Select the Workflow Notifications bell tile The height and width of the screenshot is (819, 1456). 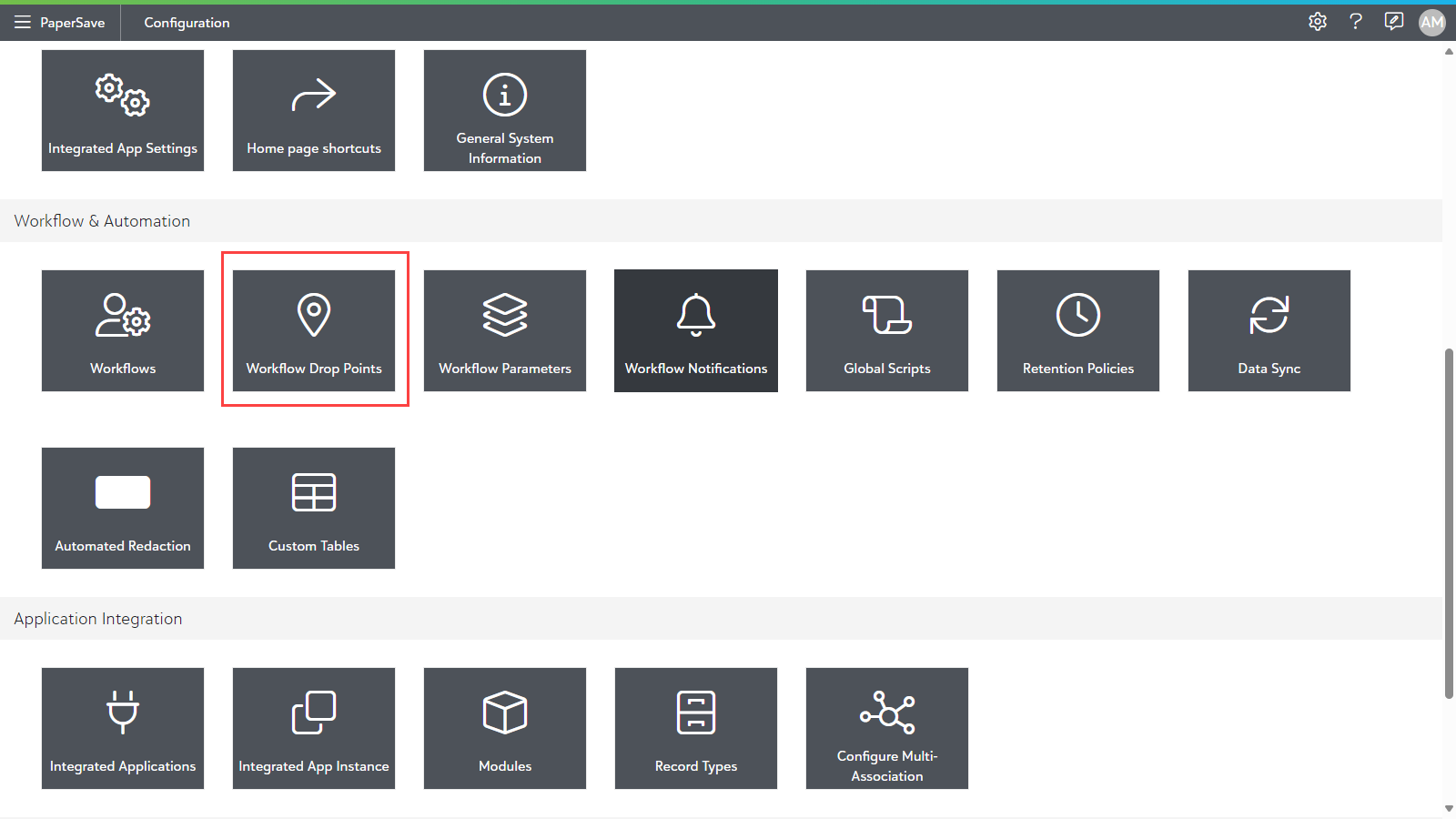696,330
